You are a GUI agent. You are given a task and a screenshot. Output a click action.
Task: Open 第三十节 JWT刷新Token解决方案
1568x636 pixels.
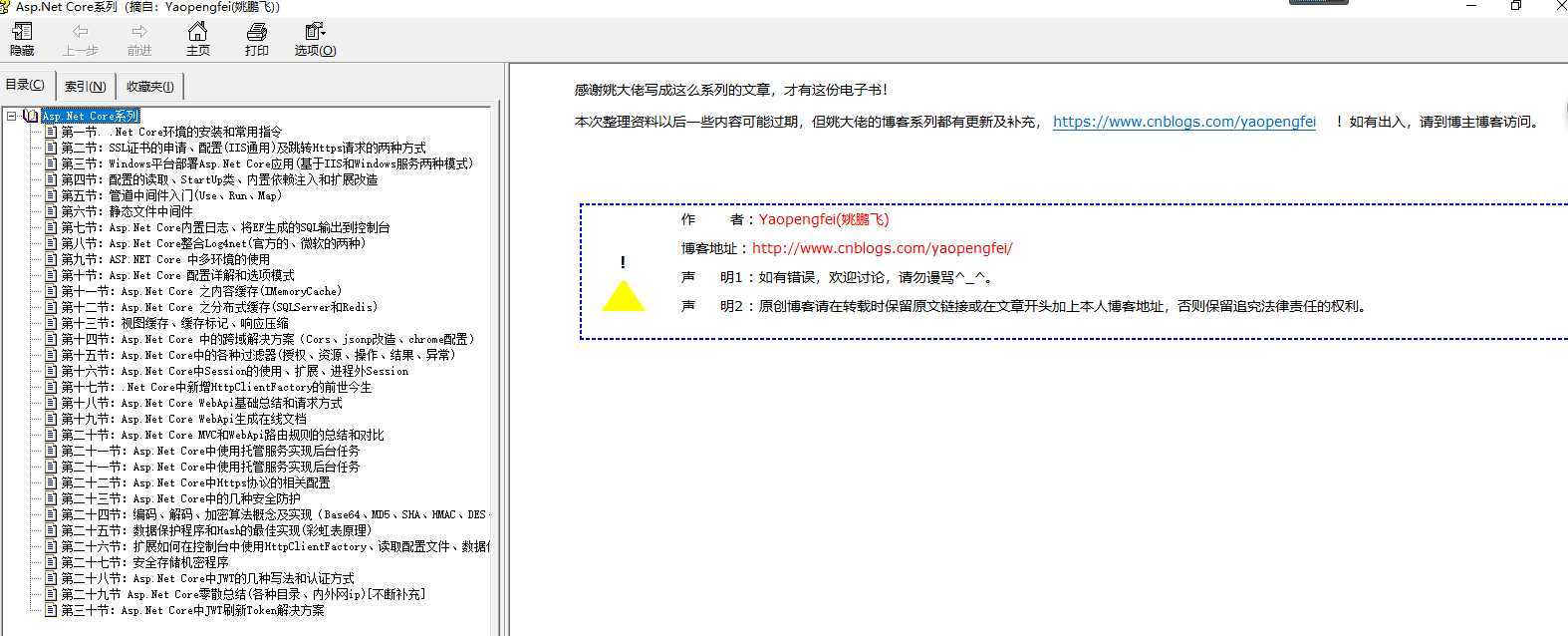coord(192,610)
